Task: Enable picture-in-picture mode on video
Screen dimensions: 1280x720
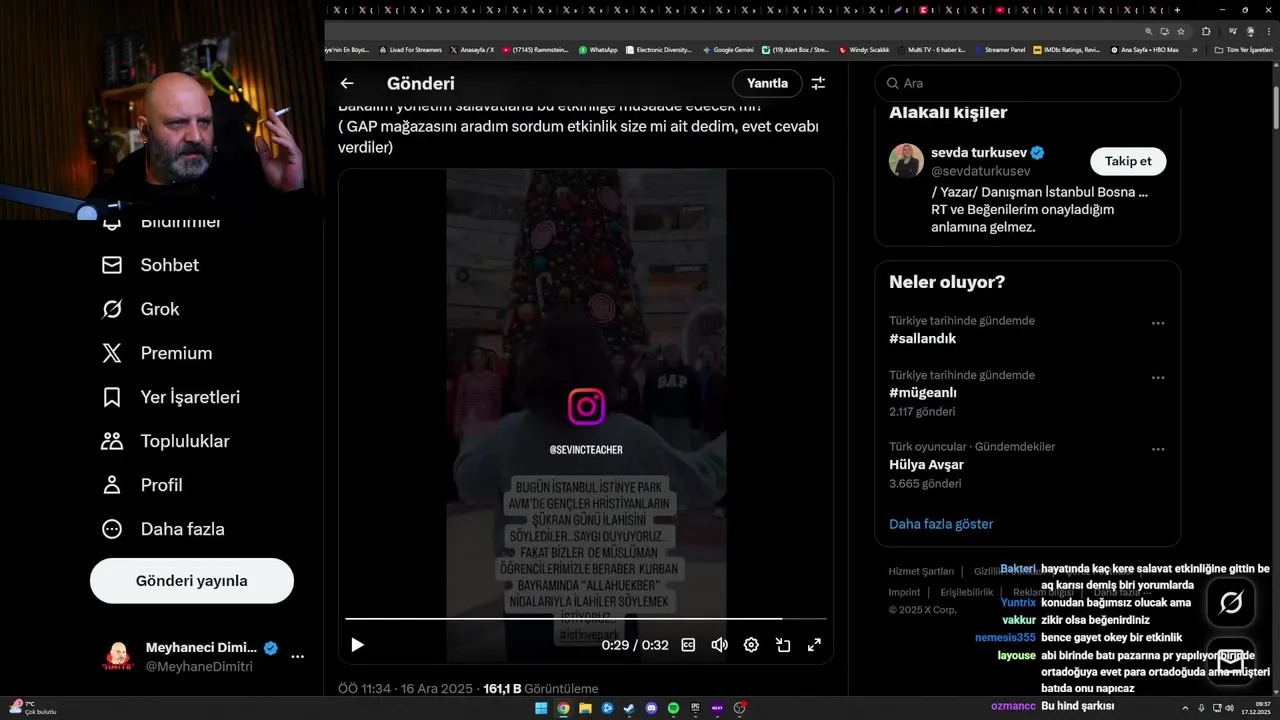Action: pos(783,645)
